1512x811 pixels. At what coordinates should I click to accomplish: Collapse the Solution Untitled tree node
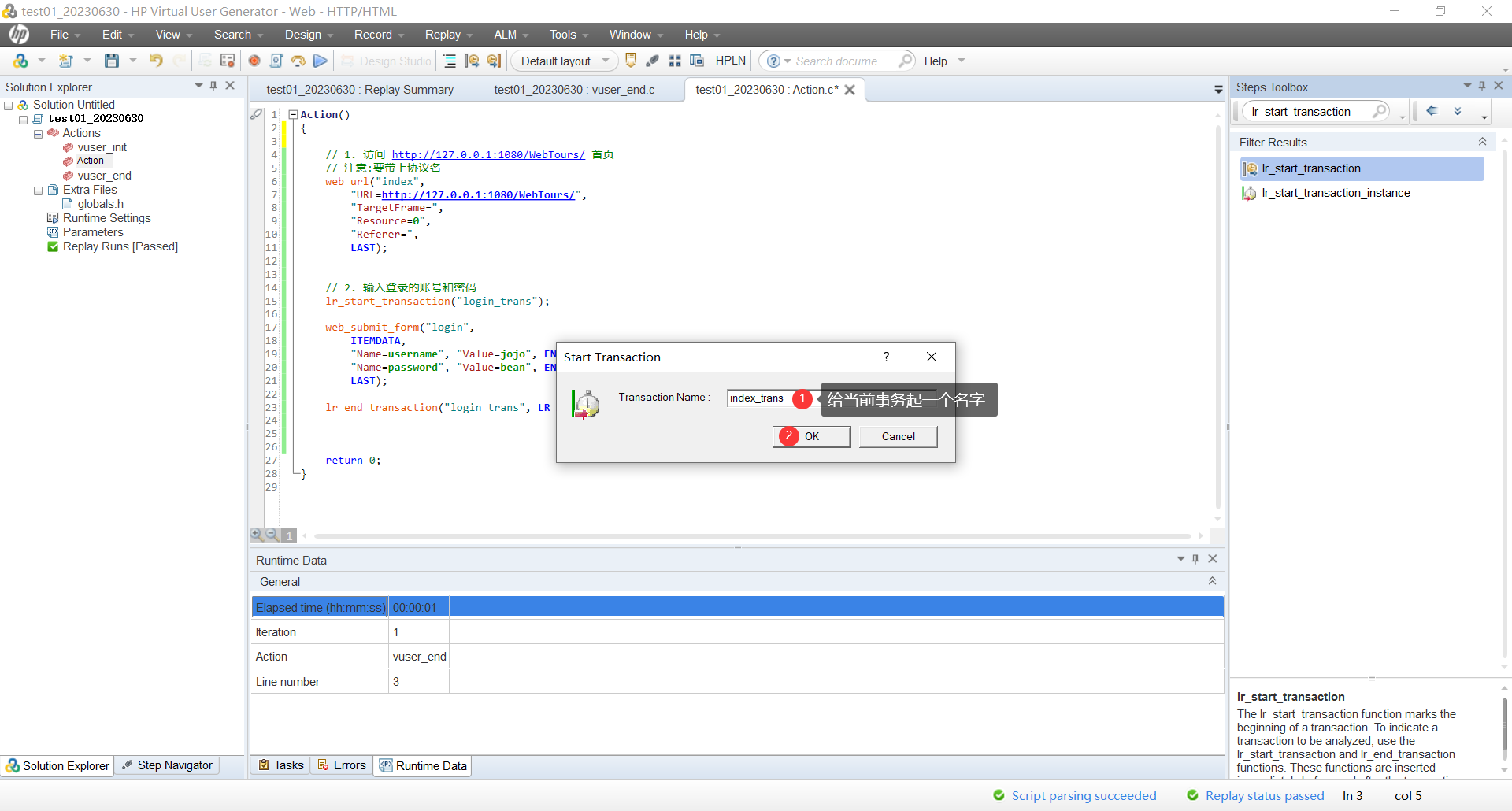tap(9, 105)
